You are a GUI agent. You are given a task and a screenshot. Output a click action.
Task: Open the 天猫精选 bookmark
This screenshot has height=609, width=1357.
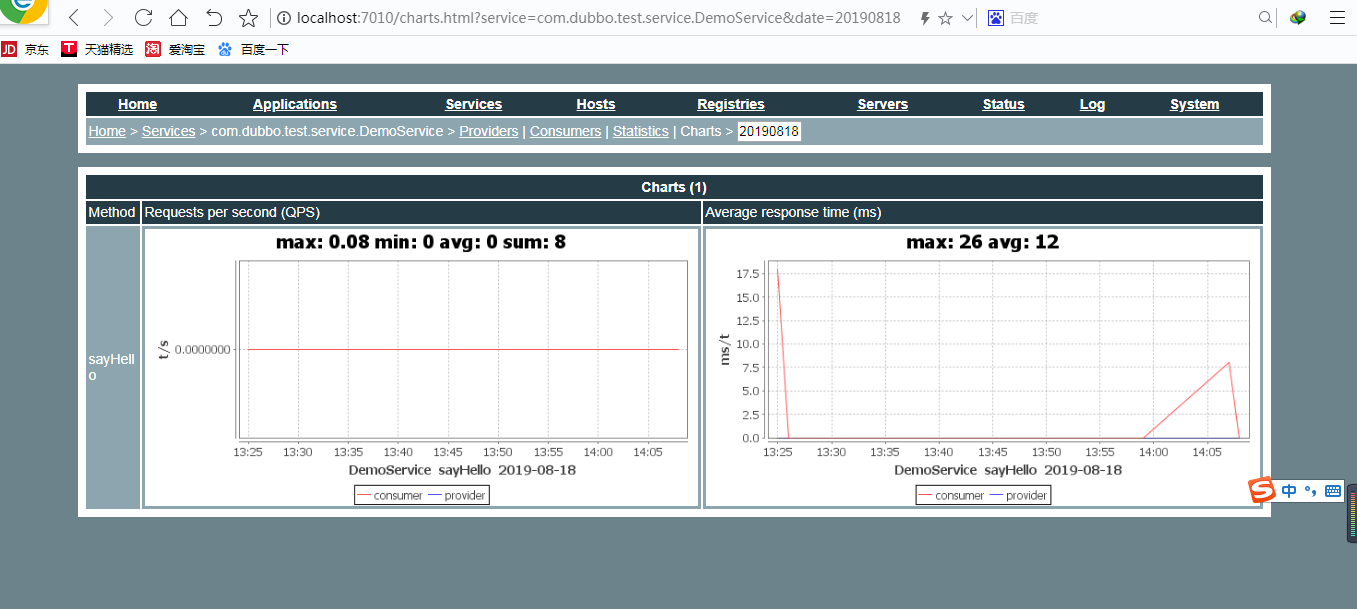pyautogui.click(x=97, y=49)
